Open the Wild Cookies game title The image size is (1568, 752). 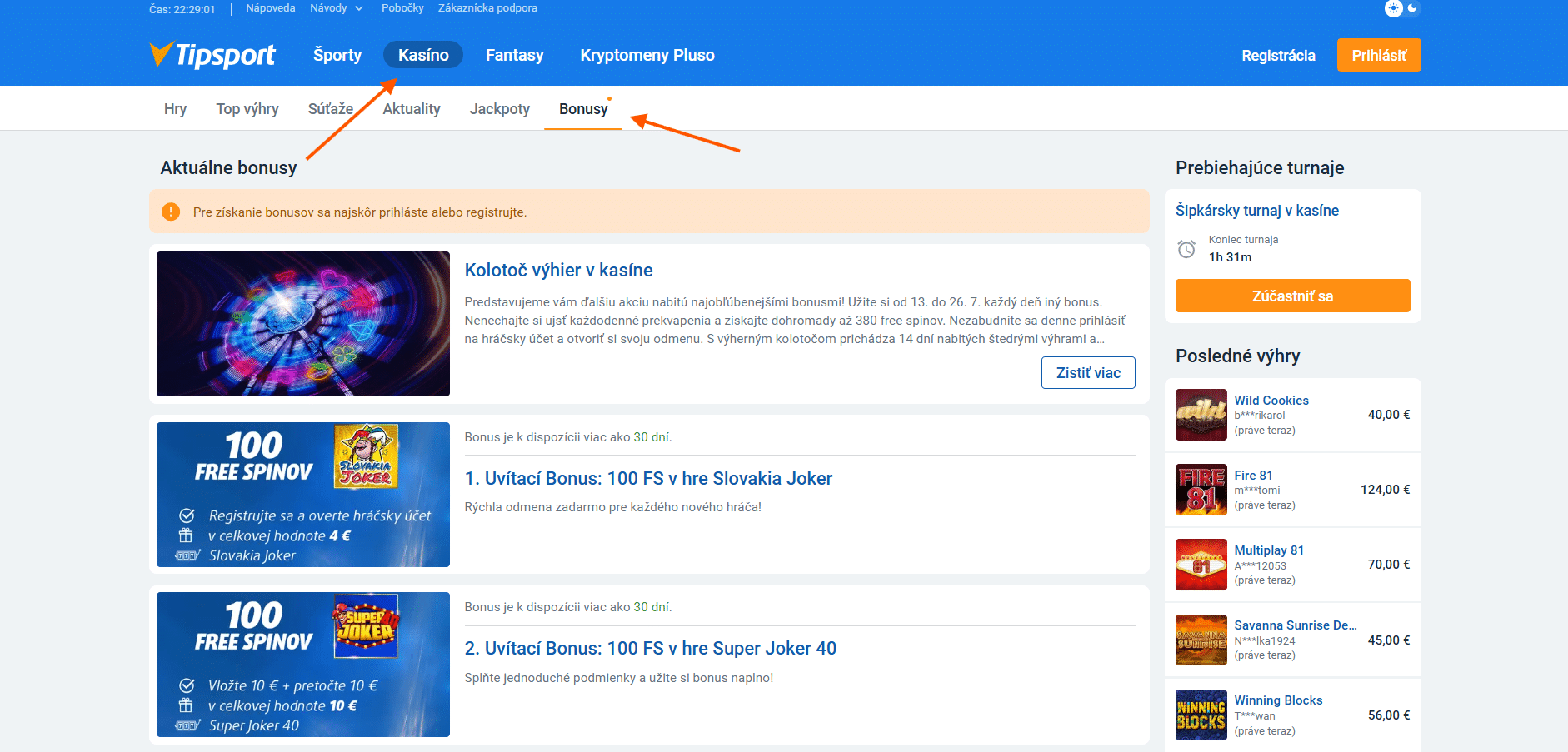tap(1271, 401)
